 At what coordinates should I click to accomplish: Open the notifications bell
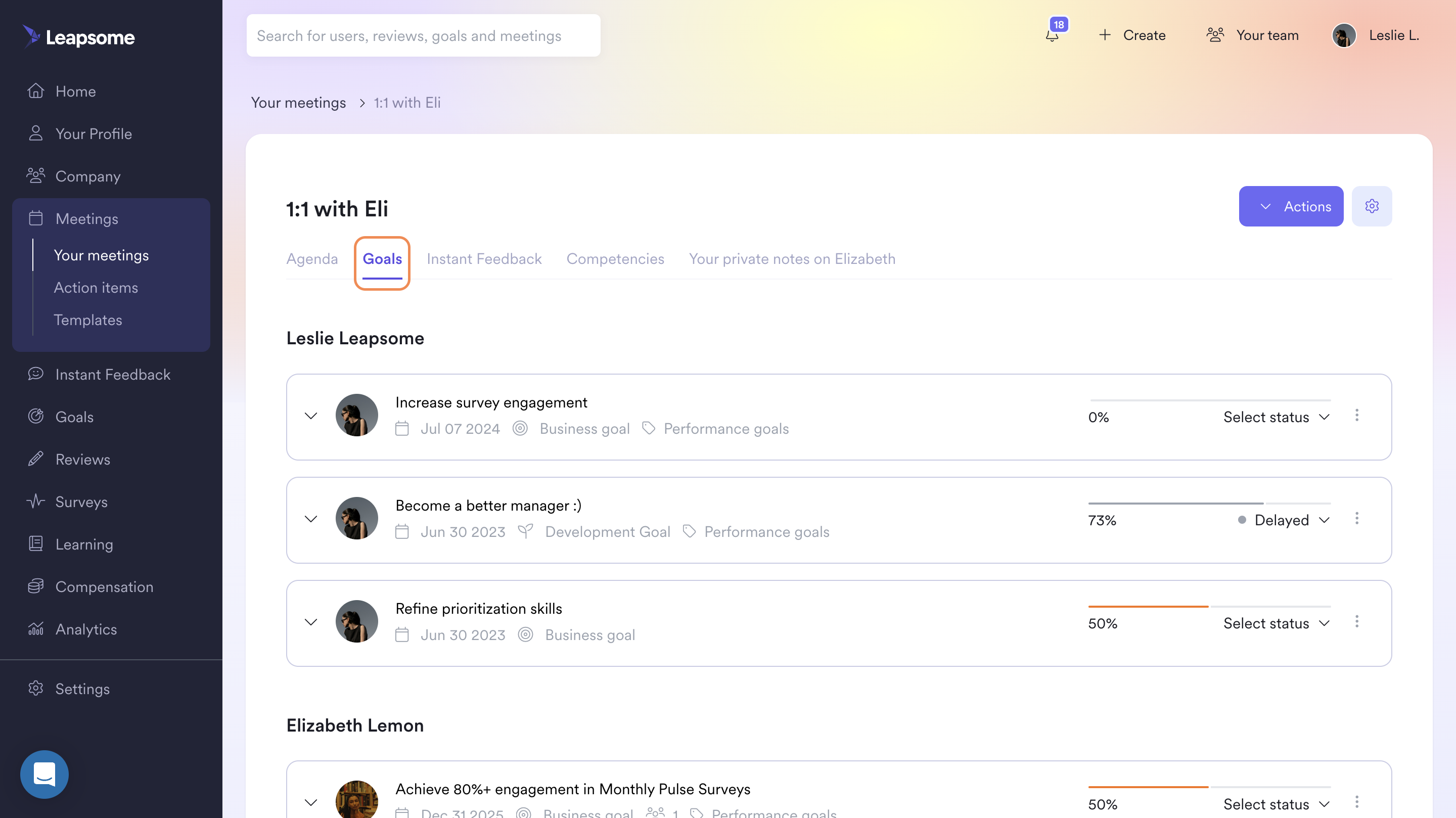pyautogui.click(x=1052, y=35)
